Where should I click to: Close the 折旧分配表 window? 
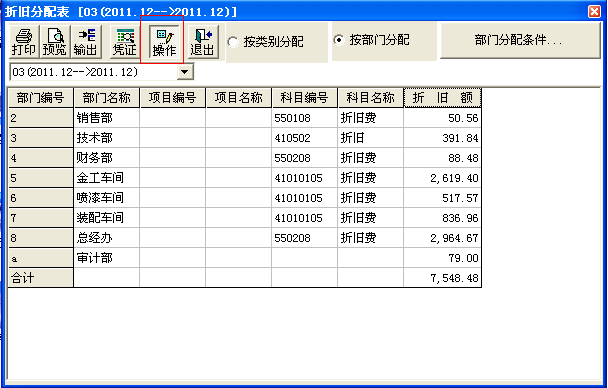[594, 12]
